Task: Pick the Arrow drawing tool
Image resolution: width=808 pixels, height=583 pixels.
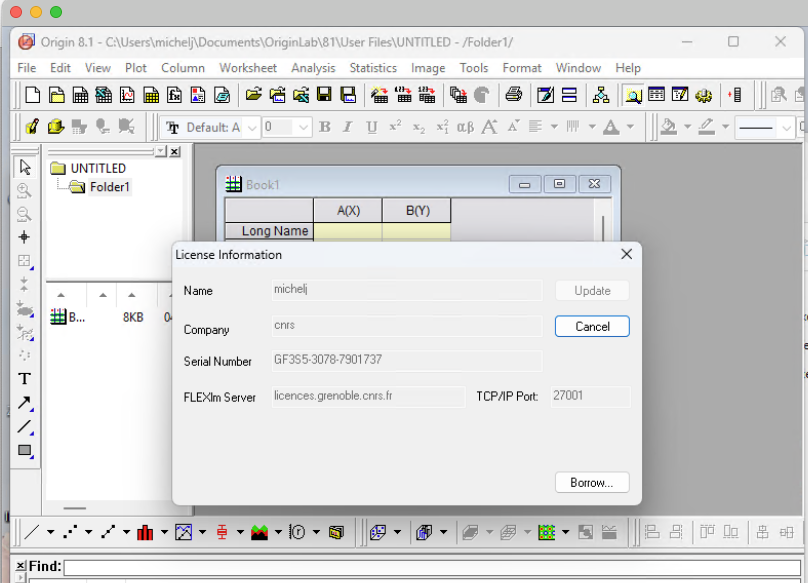Action: point(25,403)
